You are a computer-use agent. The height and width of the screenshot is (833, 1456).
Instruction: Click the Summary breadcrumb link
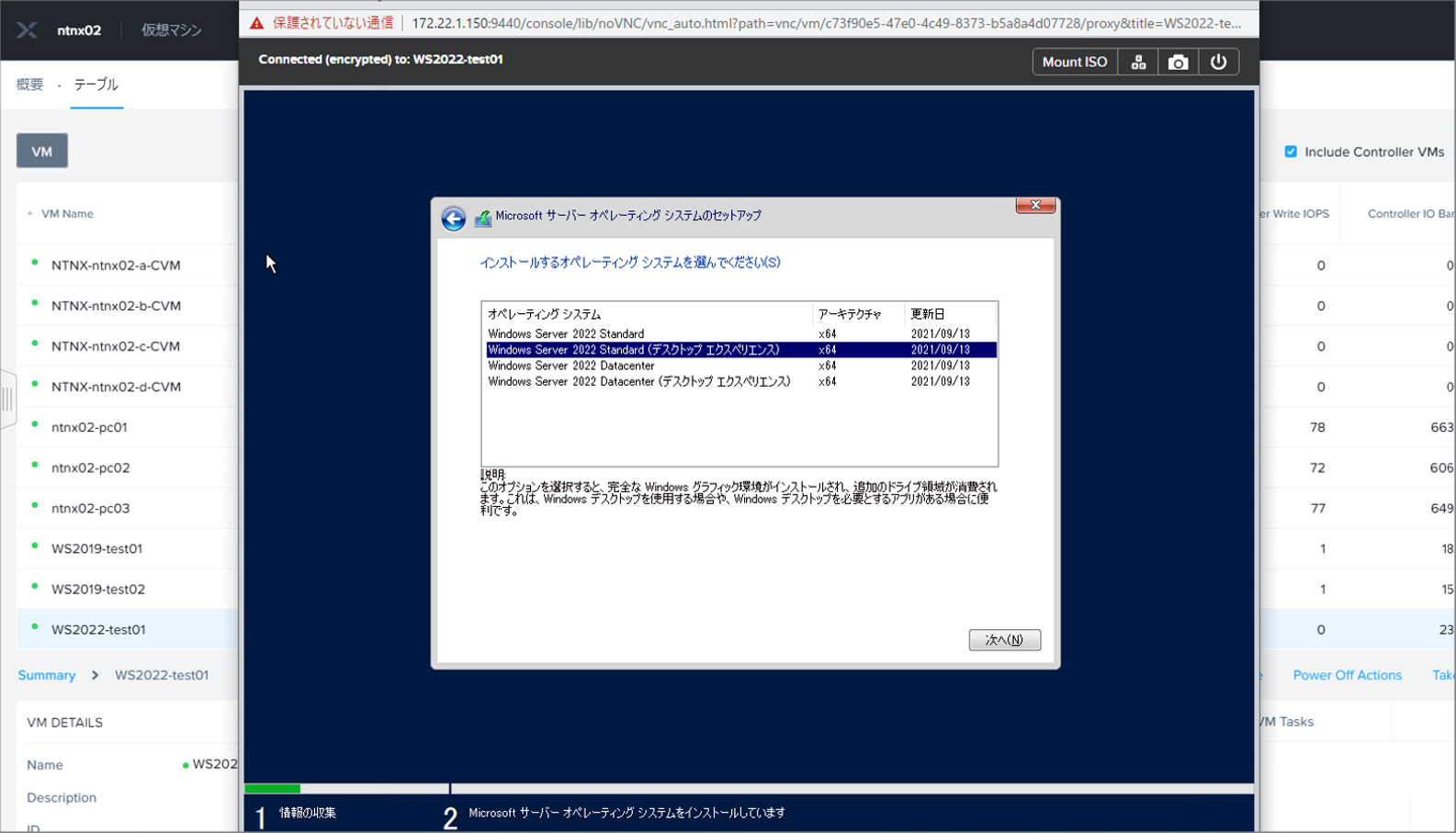click(x=47, y=675)
